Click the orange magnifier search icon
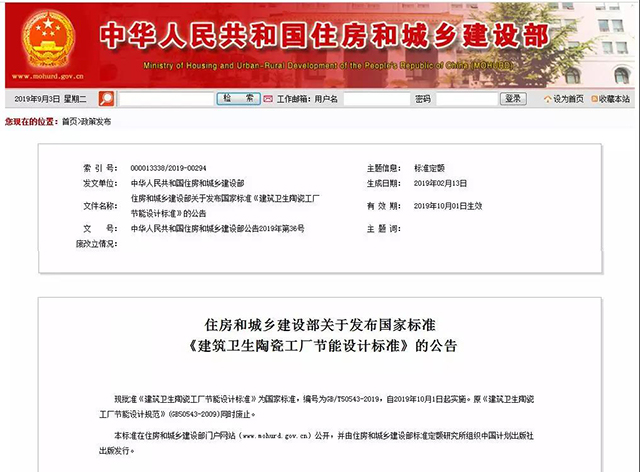640x472 pixels. (106, 98)
